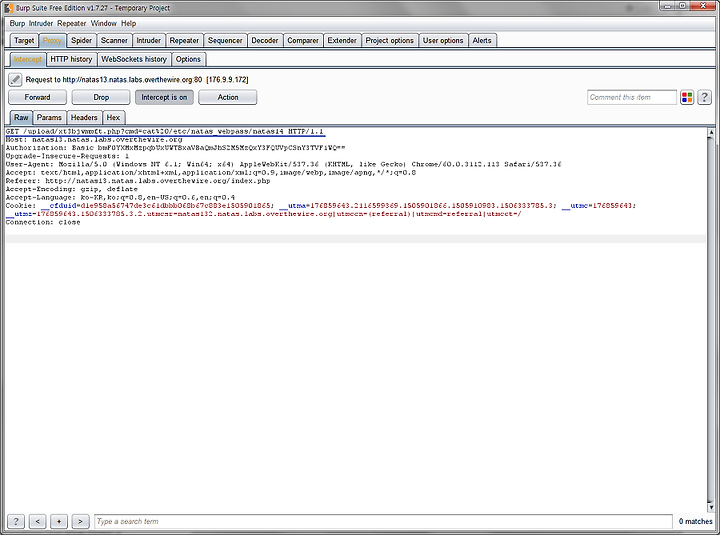The image size is (720, 535).
Task: Click the Forward button
Action: click(37, 97)
